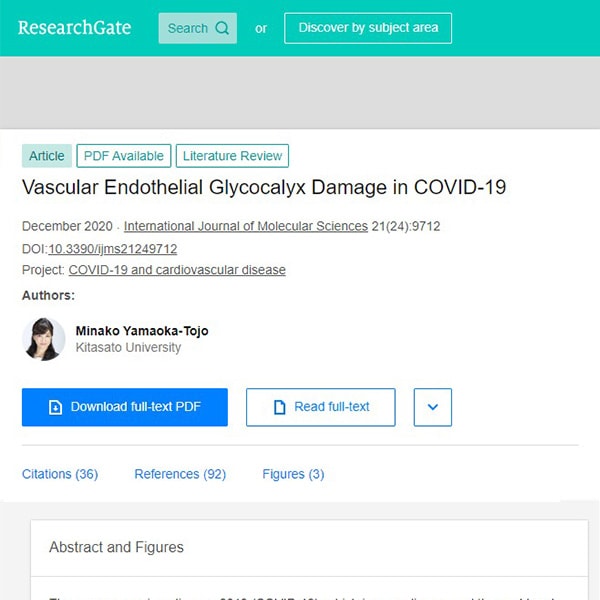Click the Literature Review badge

[233, 156]
